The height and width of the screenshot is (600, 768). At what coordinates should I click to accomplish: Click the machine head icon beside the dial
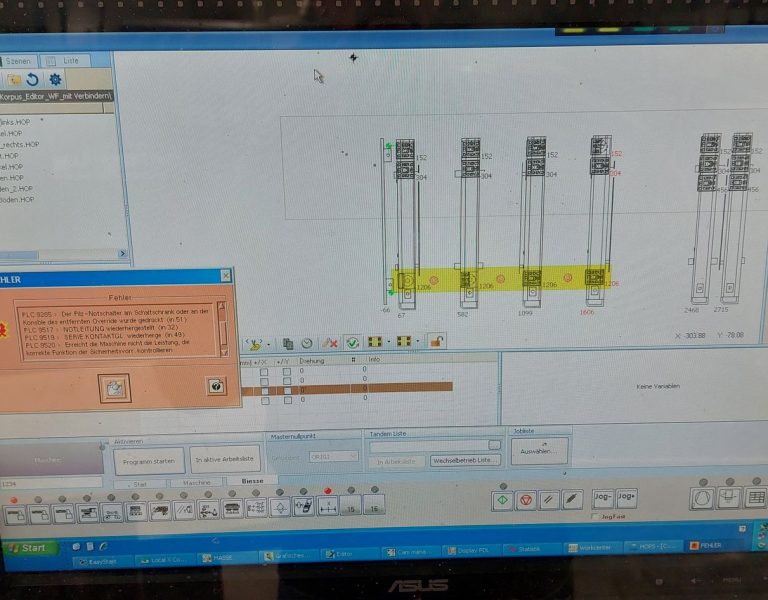tap(729, 498)
